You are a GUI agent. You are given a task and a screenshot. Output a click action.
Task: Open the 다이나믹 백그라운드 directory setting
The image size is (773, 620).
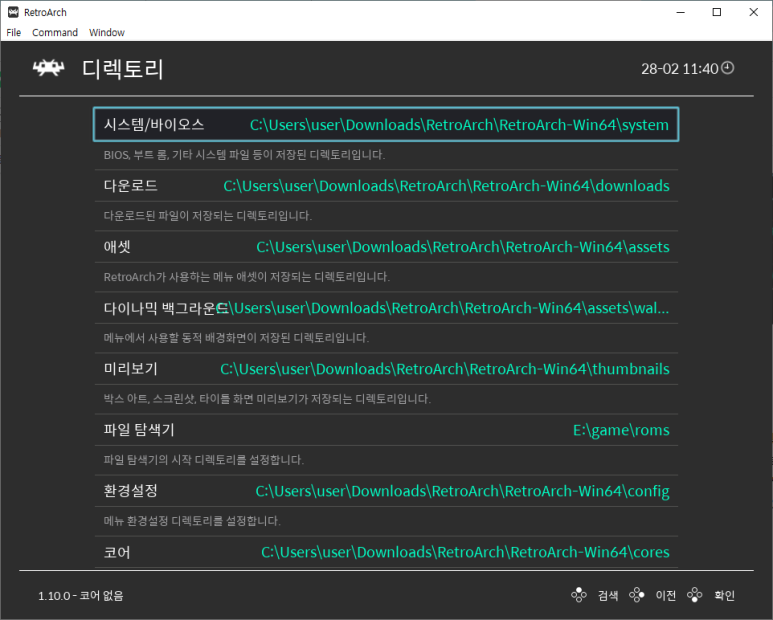[386, 308]
